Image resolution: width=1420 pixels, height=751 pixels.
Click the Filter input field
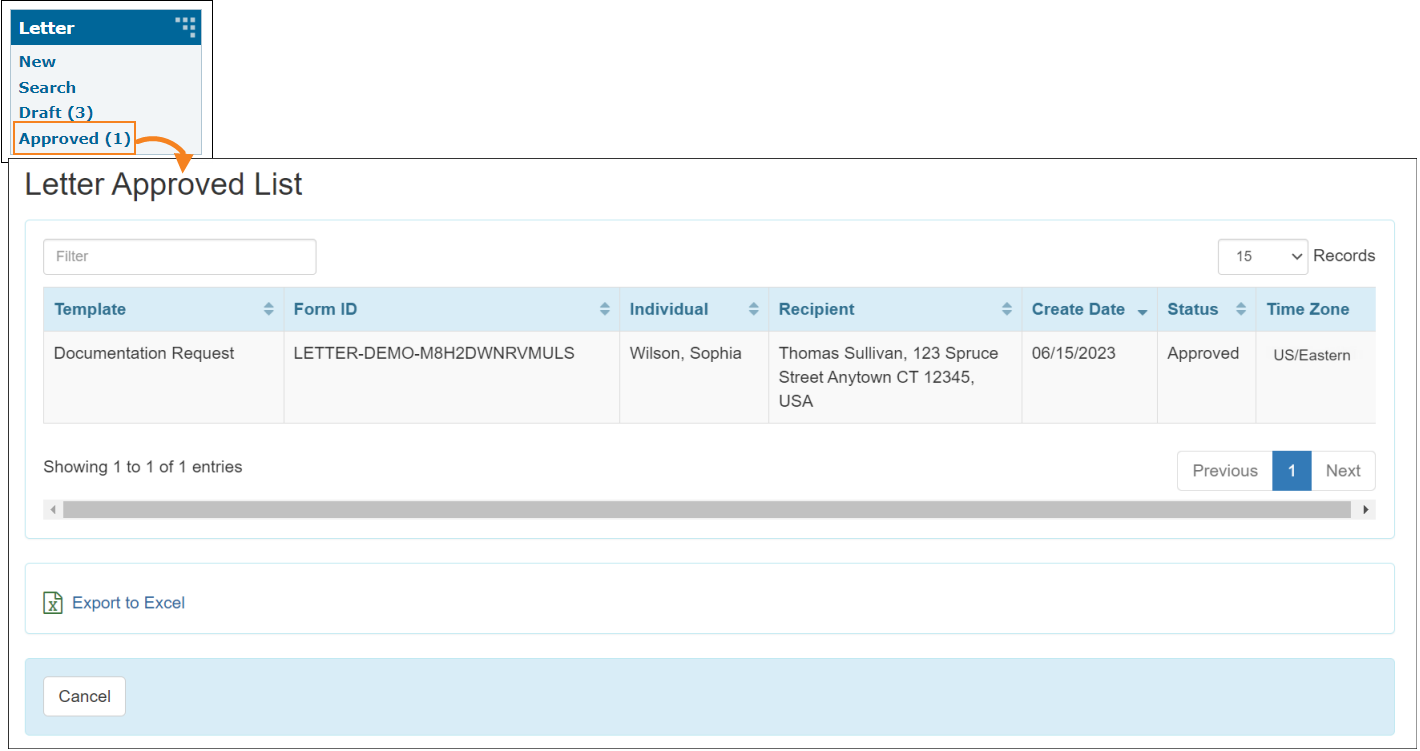tap(180, 257)
